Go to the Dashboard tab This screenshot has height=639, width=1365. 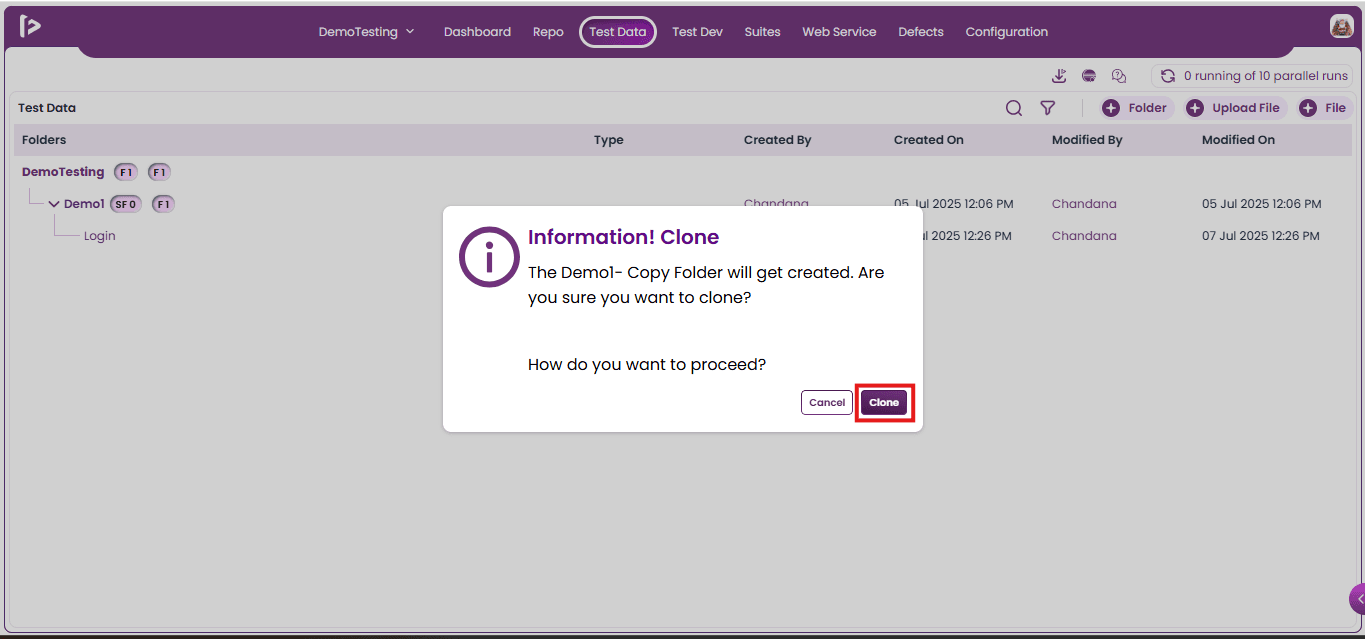click(x=477, y=32)
